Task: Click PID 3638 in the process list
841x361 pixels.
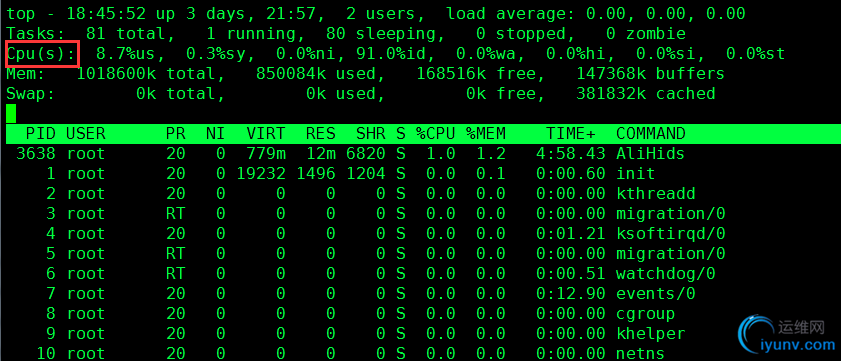Action: click(36, 154)
